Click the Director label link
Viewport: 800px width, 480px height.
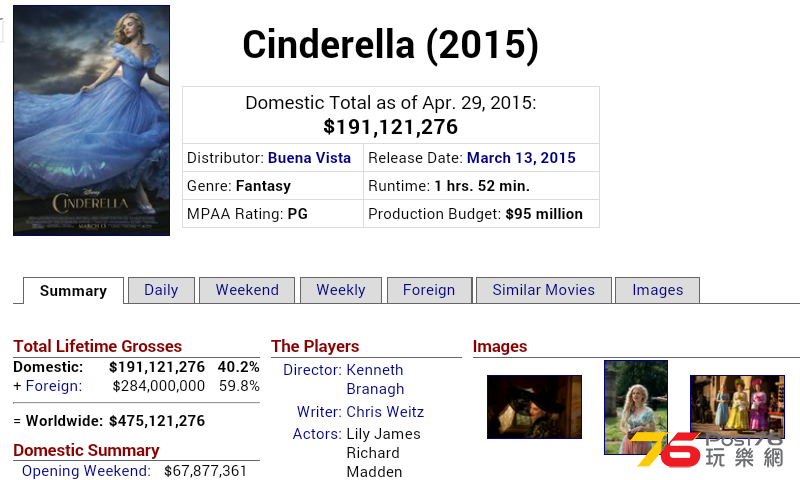pyautogui.click(x=312, y=370)
